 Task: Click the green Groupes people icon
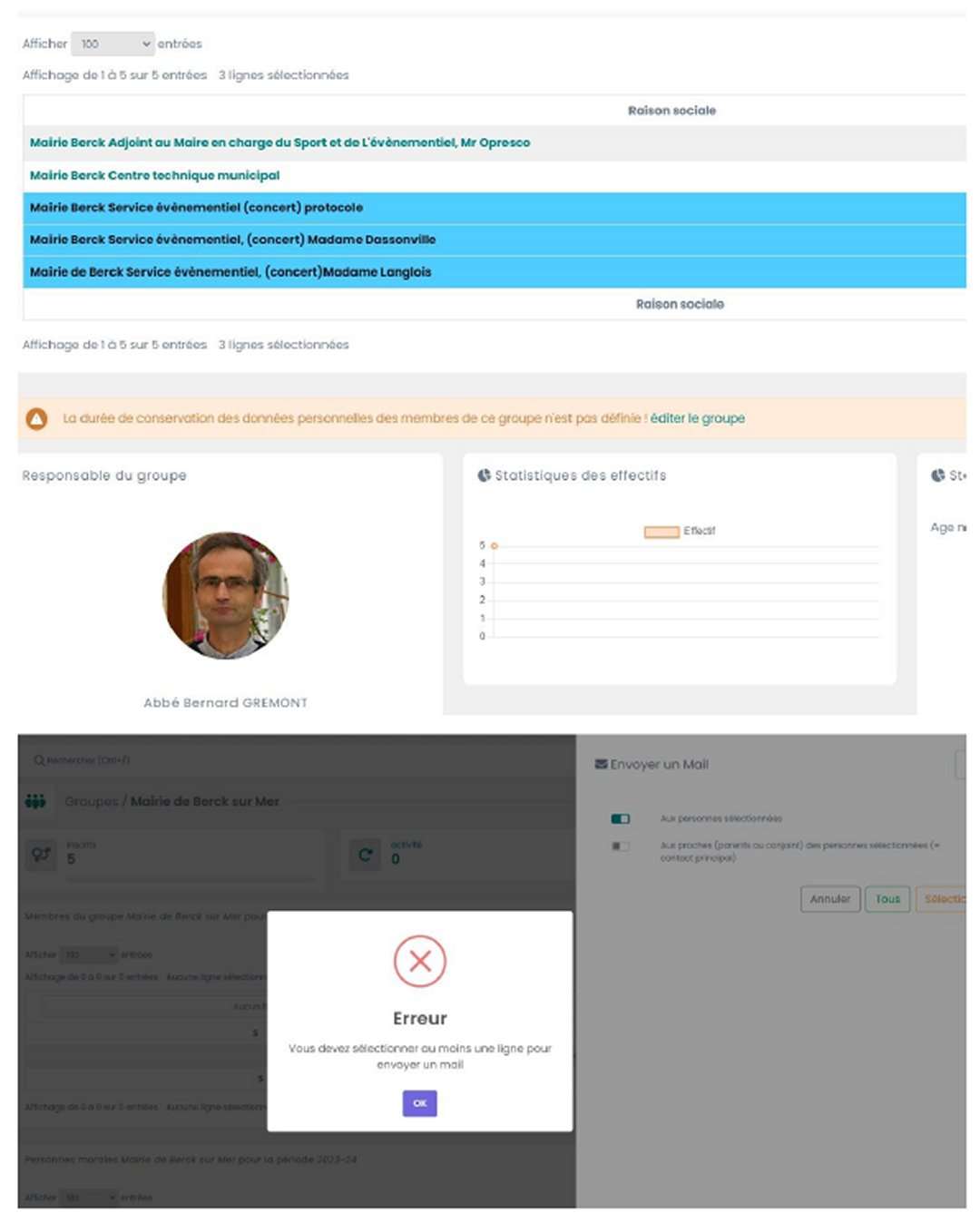click(35, 801)
